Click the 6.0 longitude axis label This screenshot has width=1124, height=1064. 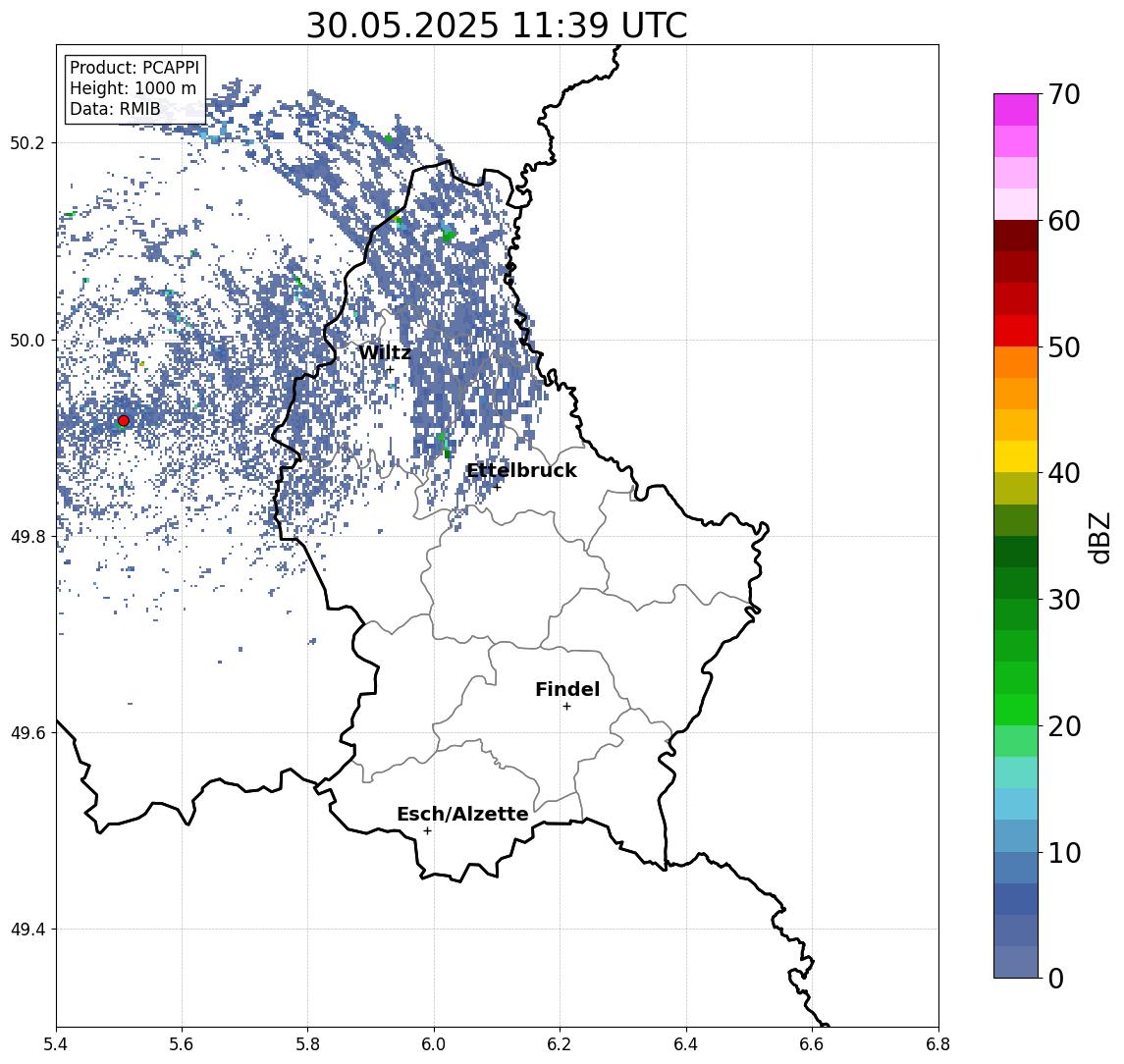click(x=434, y=1044)
